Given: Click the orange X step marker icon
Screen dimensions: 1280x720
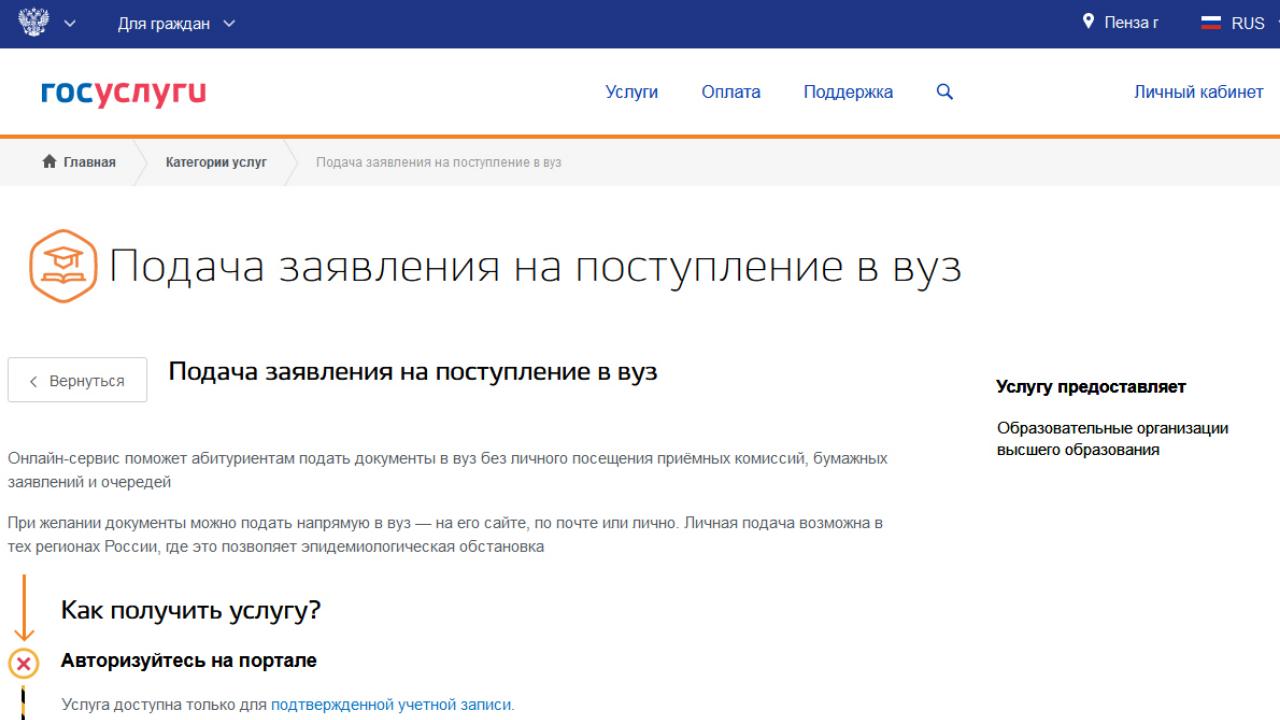Looking at the screenshot, I should point(22,660).
